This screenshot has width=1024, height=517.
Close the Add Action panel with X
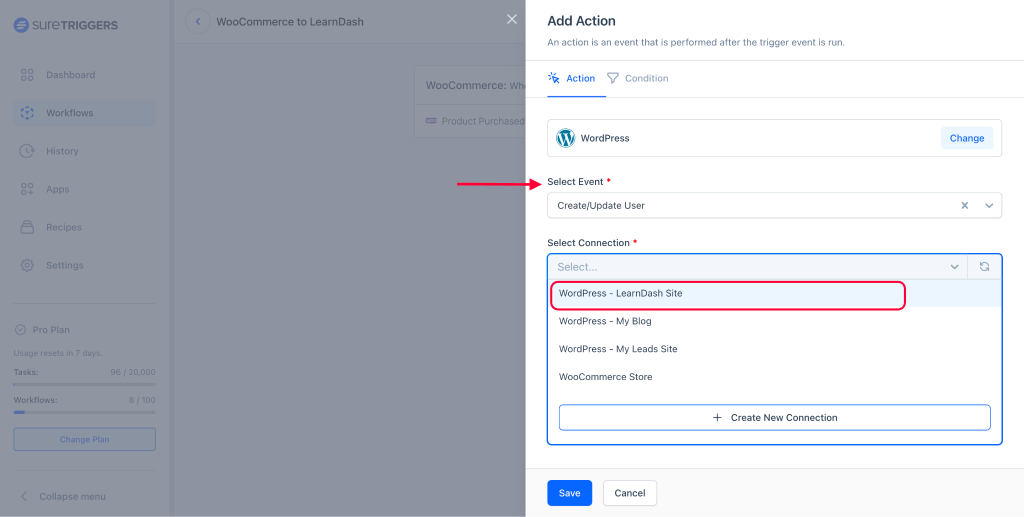point(512,20)
